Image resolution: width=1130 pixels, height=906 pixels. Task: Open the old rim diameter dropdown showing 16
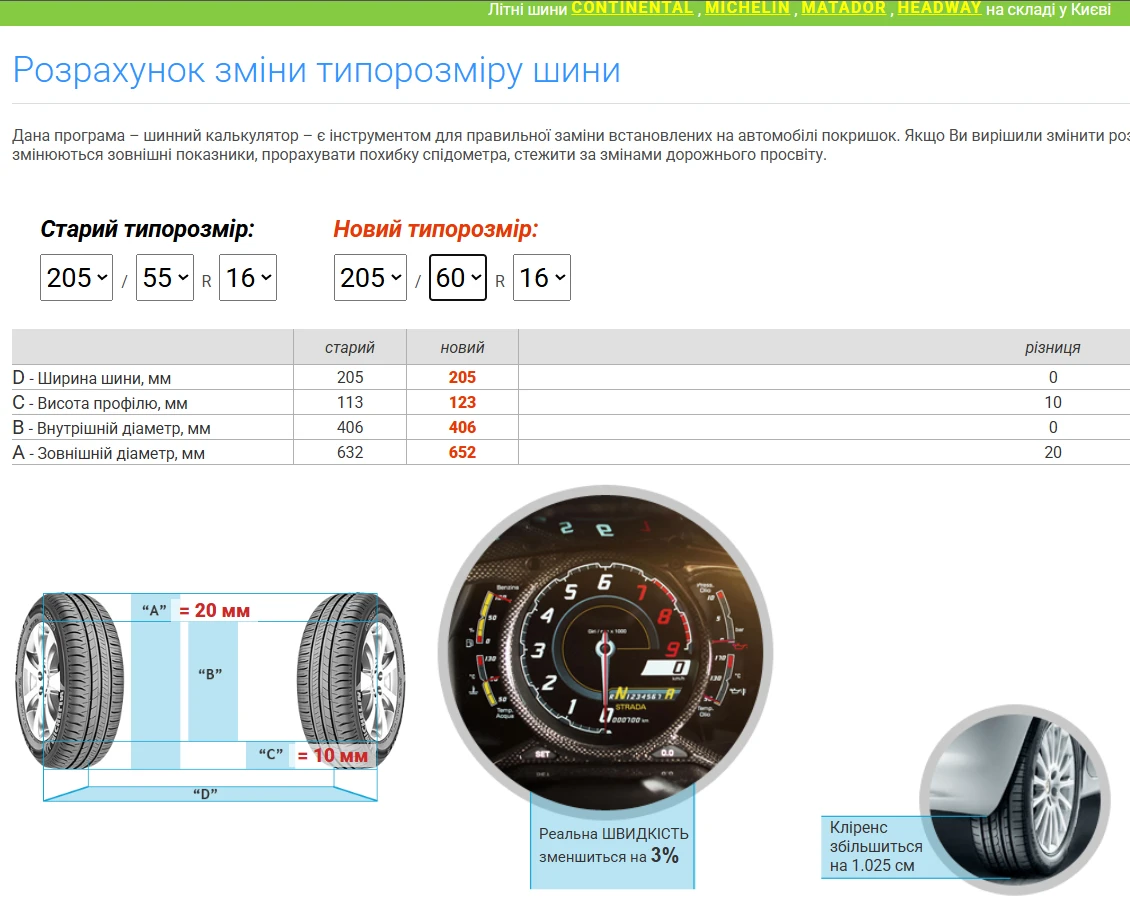pos(247,277)
